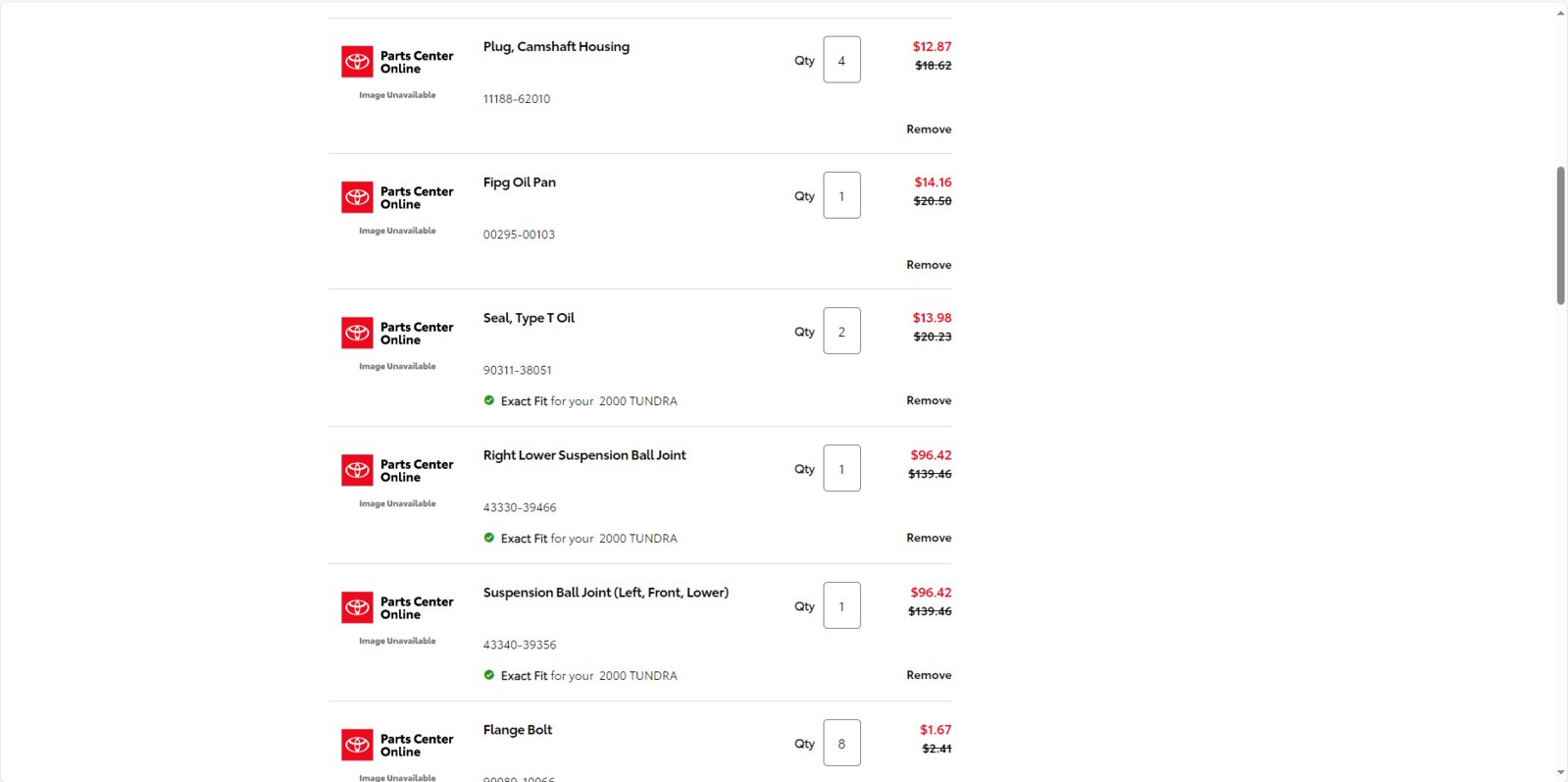Click green Exact Fit checkmark under part 43330-39466

click(x=489, y=538)
